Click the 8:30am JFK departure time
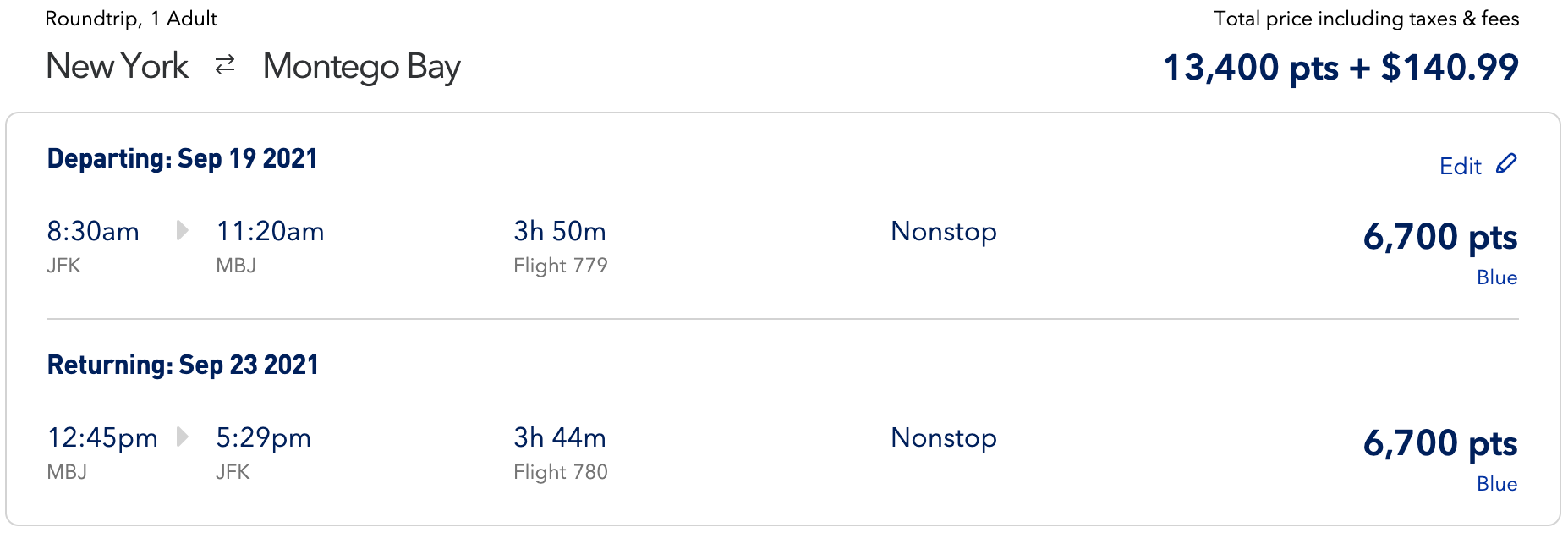Image resolution: width=1568 pixels, height=533 pixels. pos(93,231)
